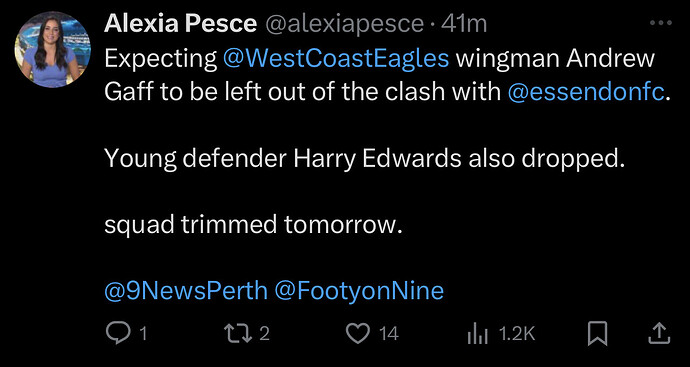Screen dimensions: 690x367
Task: Visit the @FootyonNine mention
Action: tap(359, 291)
